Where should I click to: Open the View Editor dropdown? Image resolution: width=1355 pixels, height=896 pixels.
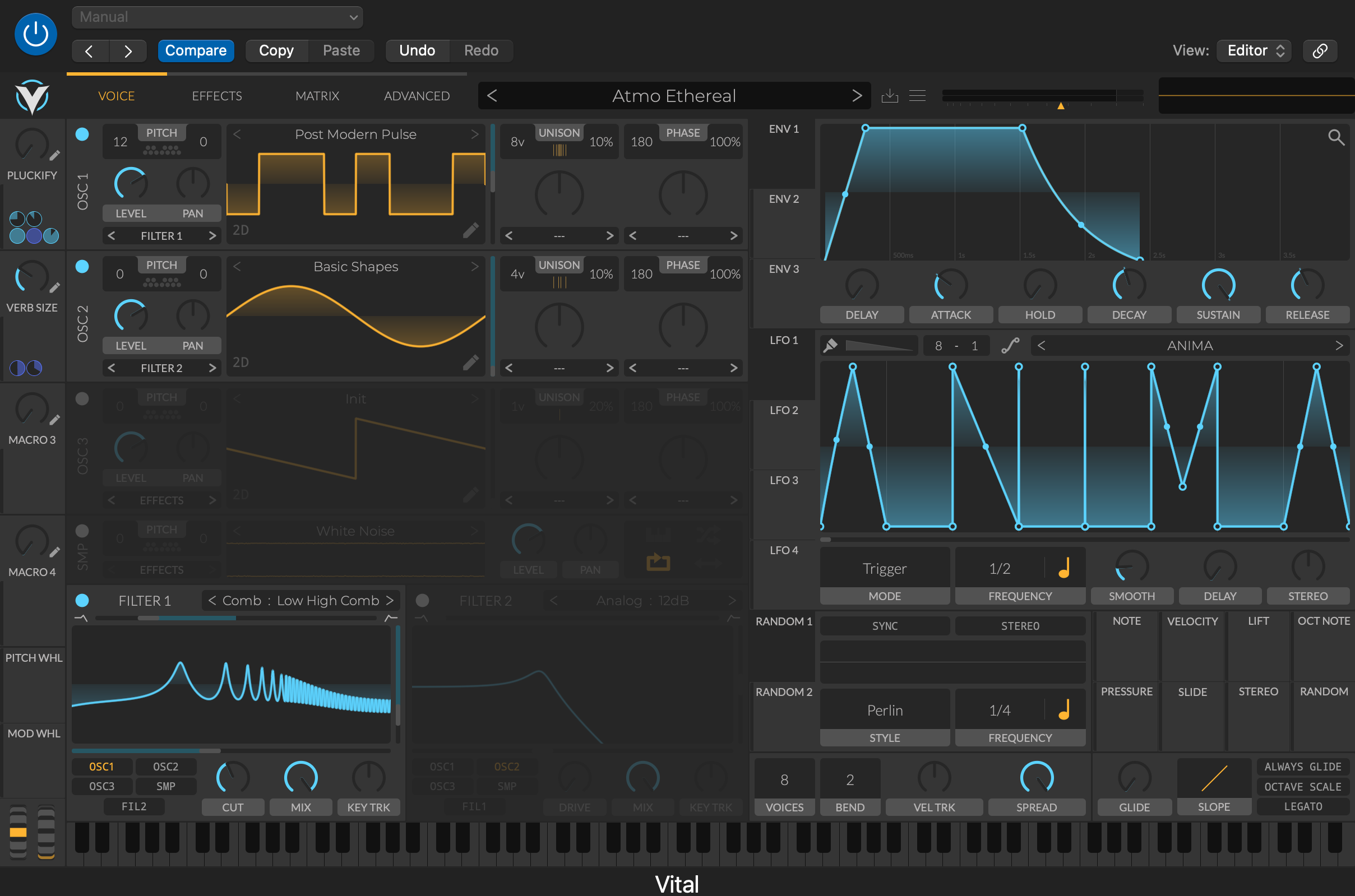1254,50
